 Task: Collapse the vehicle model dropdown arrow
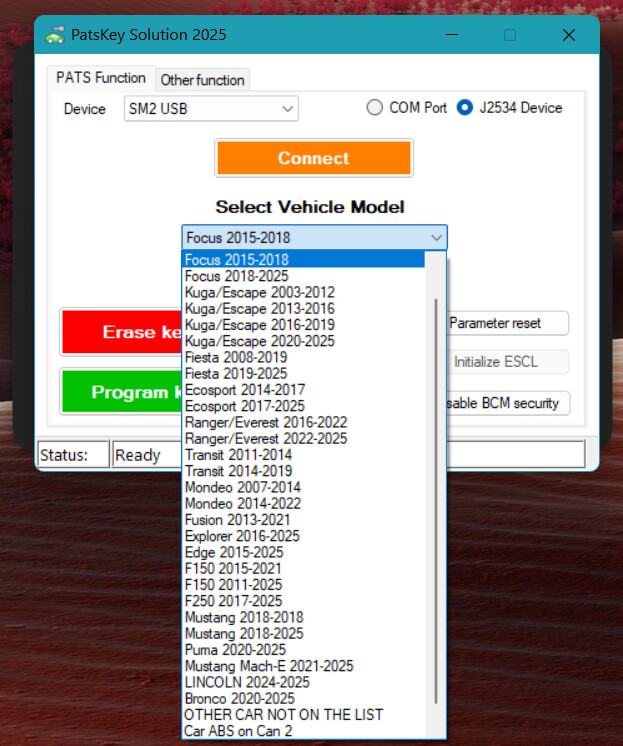[x=436, y=238]
